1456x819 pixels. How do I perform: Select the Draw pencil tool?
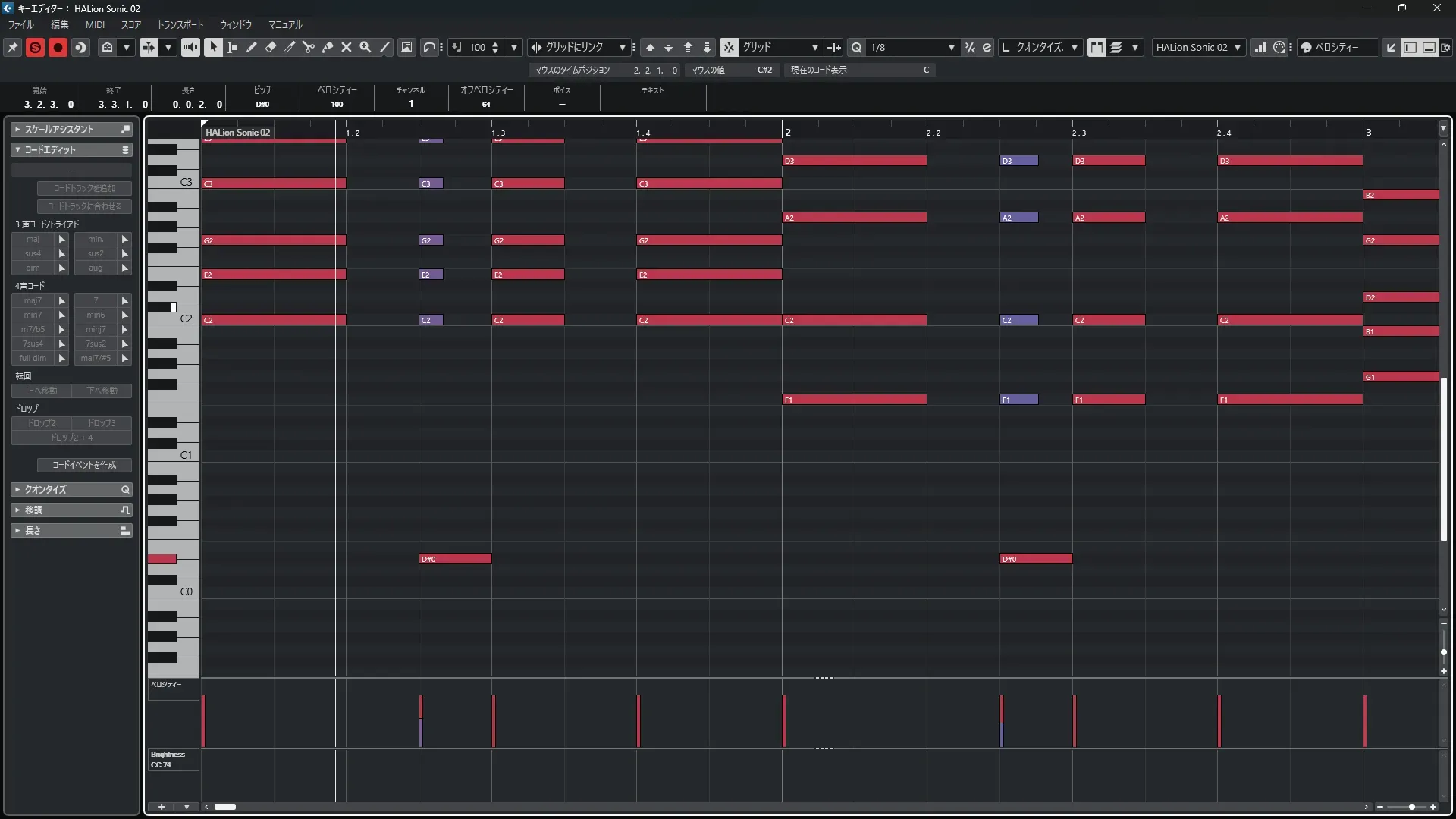click(x=252, y=47)
